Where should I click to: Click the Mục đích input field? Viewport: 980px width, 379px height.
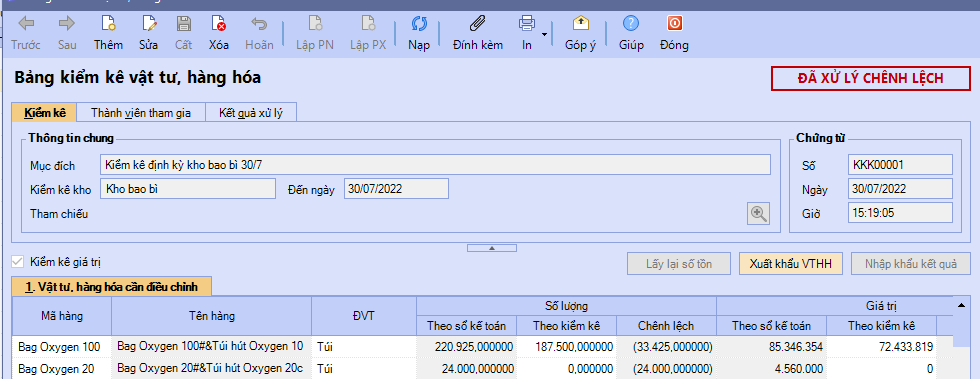pos(435,164)
